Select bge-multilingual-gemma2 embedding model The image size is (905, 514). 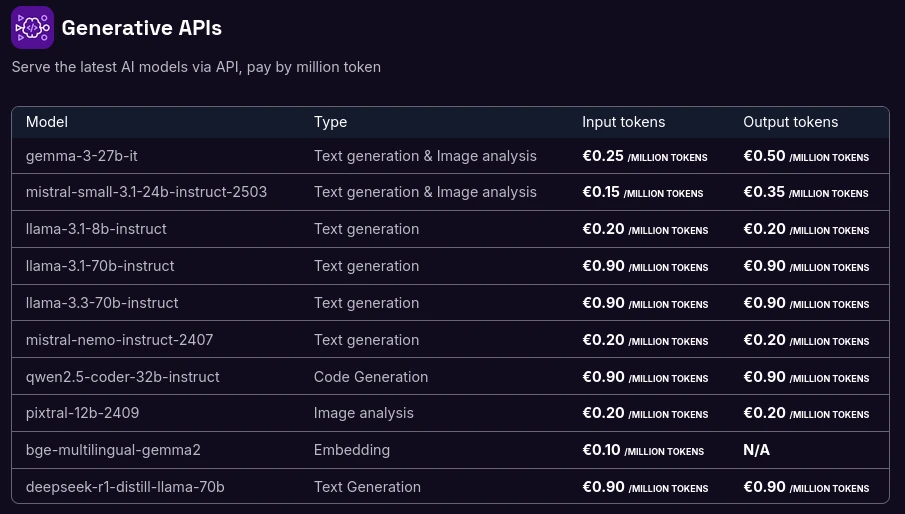(113, 450)
